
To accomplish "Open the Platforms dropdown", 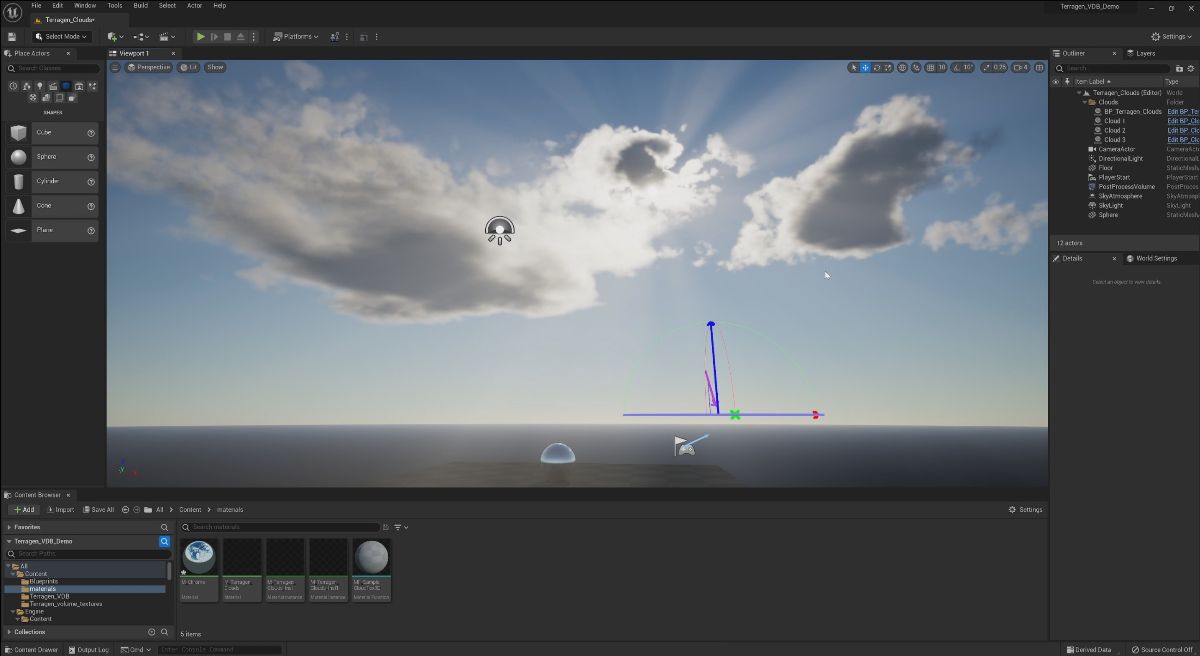I will point(296,37).
